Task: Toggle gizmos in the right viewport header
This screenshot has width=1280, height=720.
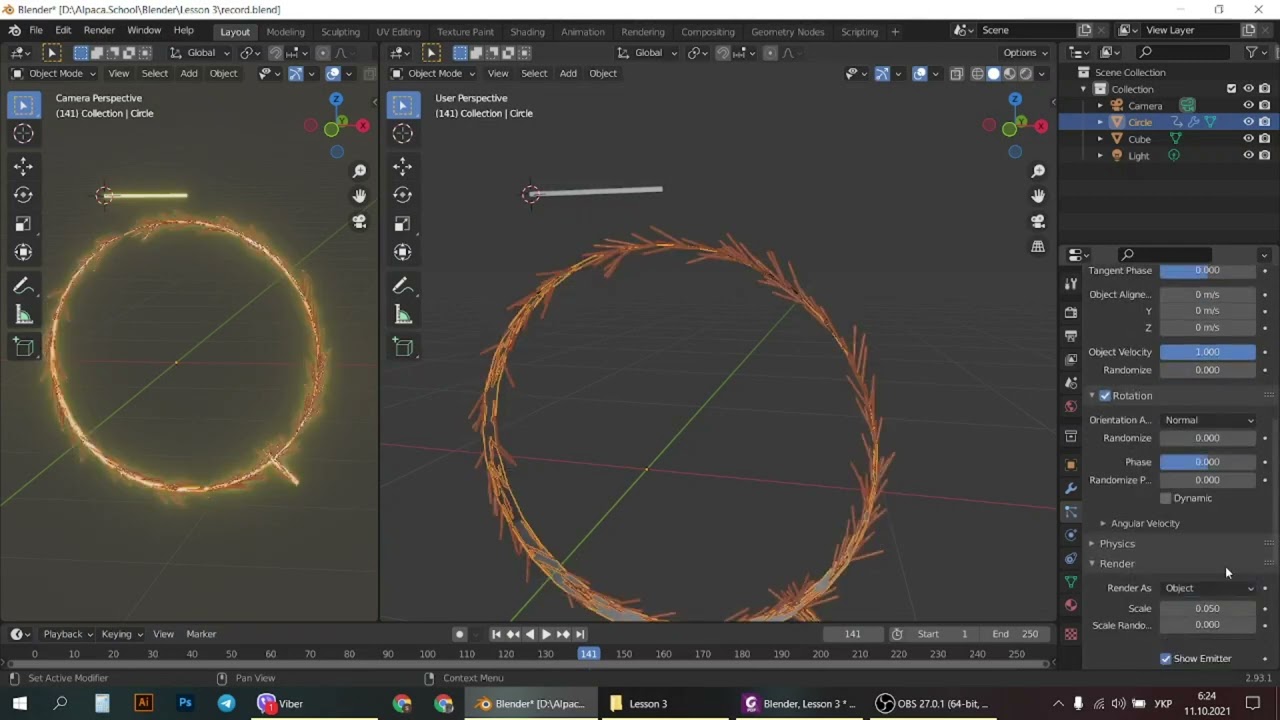Action: point(882,73)
